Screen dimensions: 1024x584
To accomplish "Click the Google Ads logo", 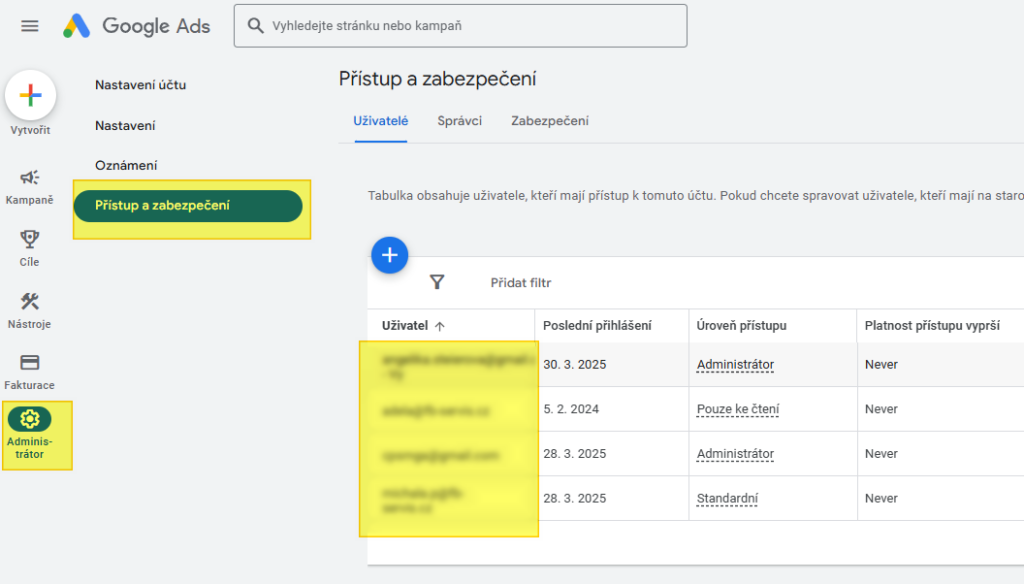I will (x=137, y=26).
